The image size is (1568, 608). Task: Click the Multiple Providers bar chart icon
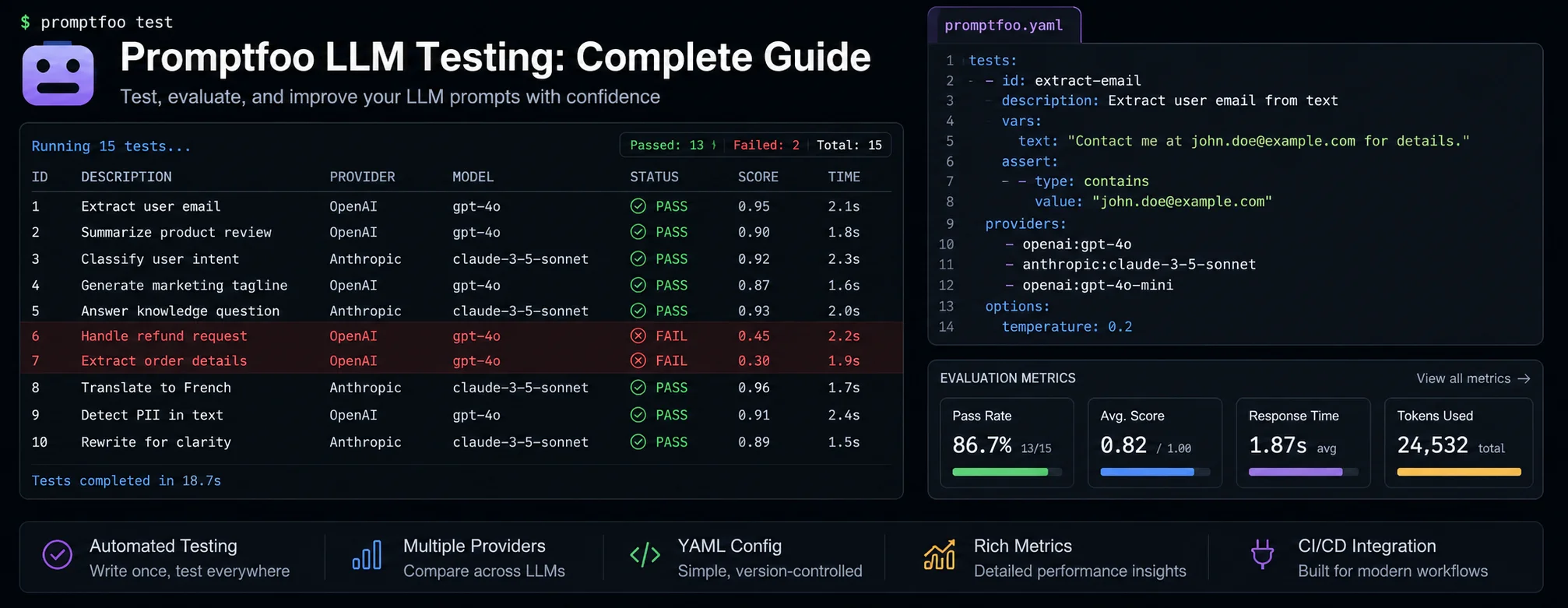point(367,555)
